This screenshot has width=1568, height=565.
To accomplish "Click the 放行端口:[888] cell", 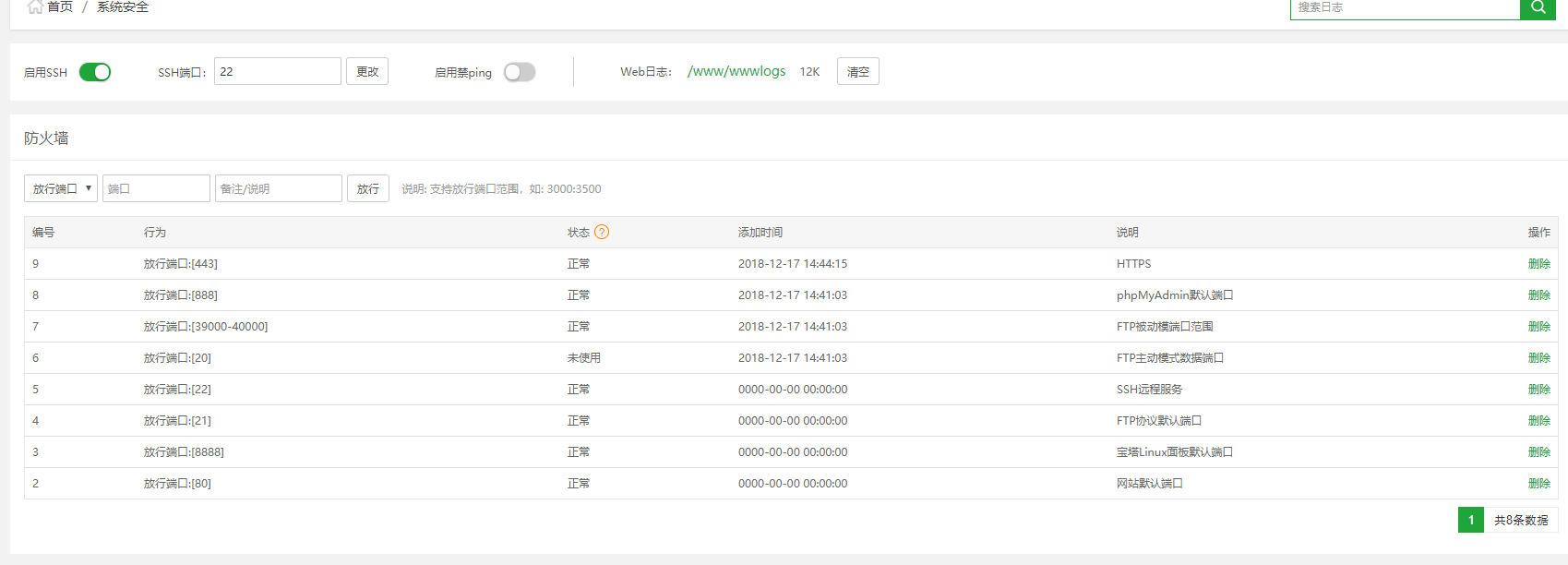I will 181,295.
